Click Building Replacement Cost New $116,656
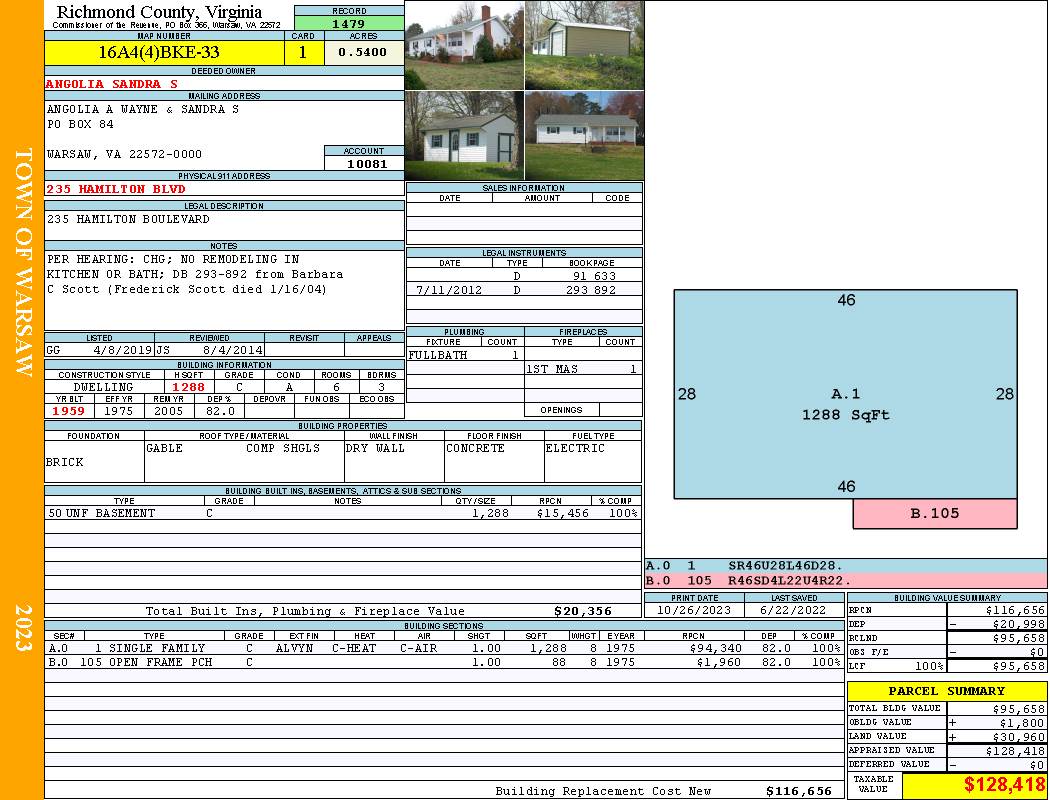Image resolution: width=1050 pixels, height=800 pixels. point(799,791)
